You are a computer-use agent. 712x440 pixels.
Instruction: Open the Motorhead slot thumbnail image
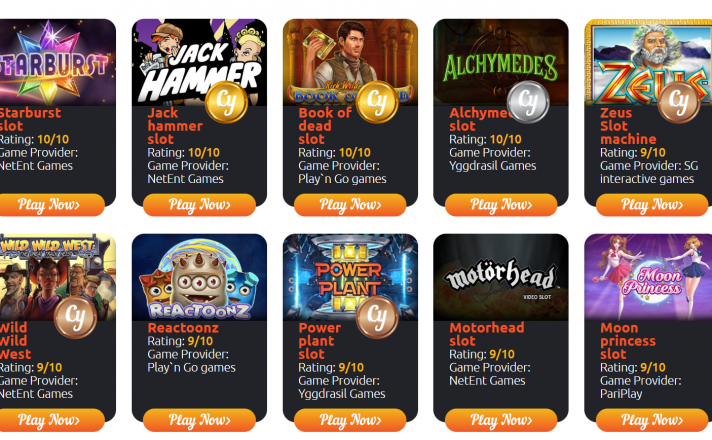(x=501, y=277)
